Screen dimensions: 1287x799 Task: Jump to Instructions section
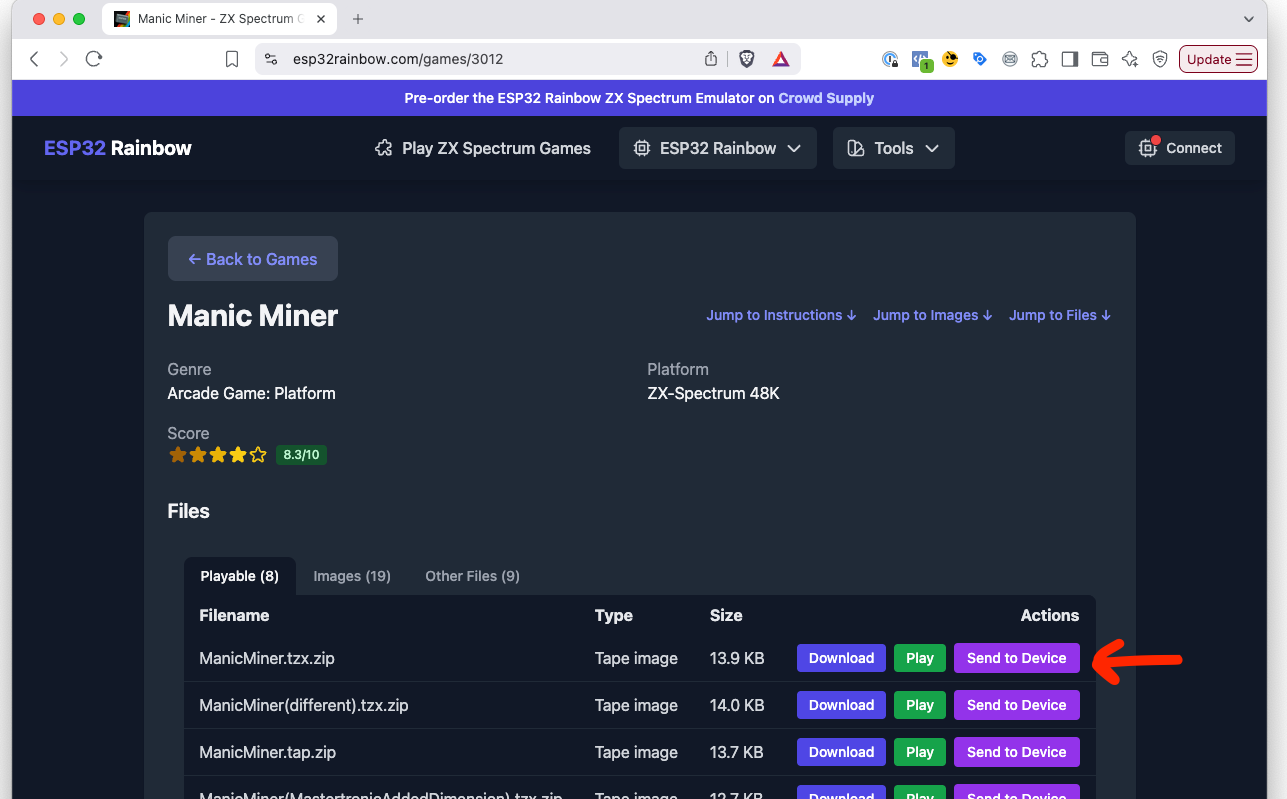coord(781,315)
